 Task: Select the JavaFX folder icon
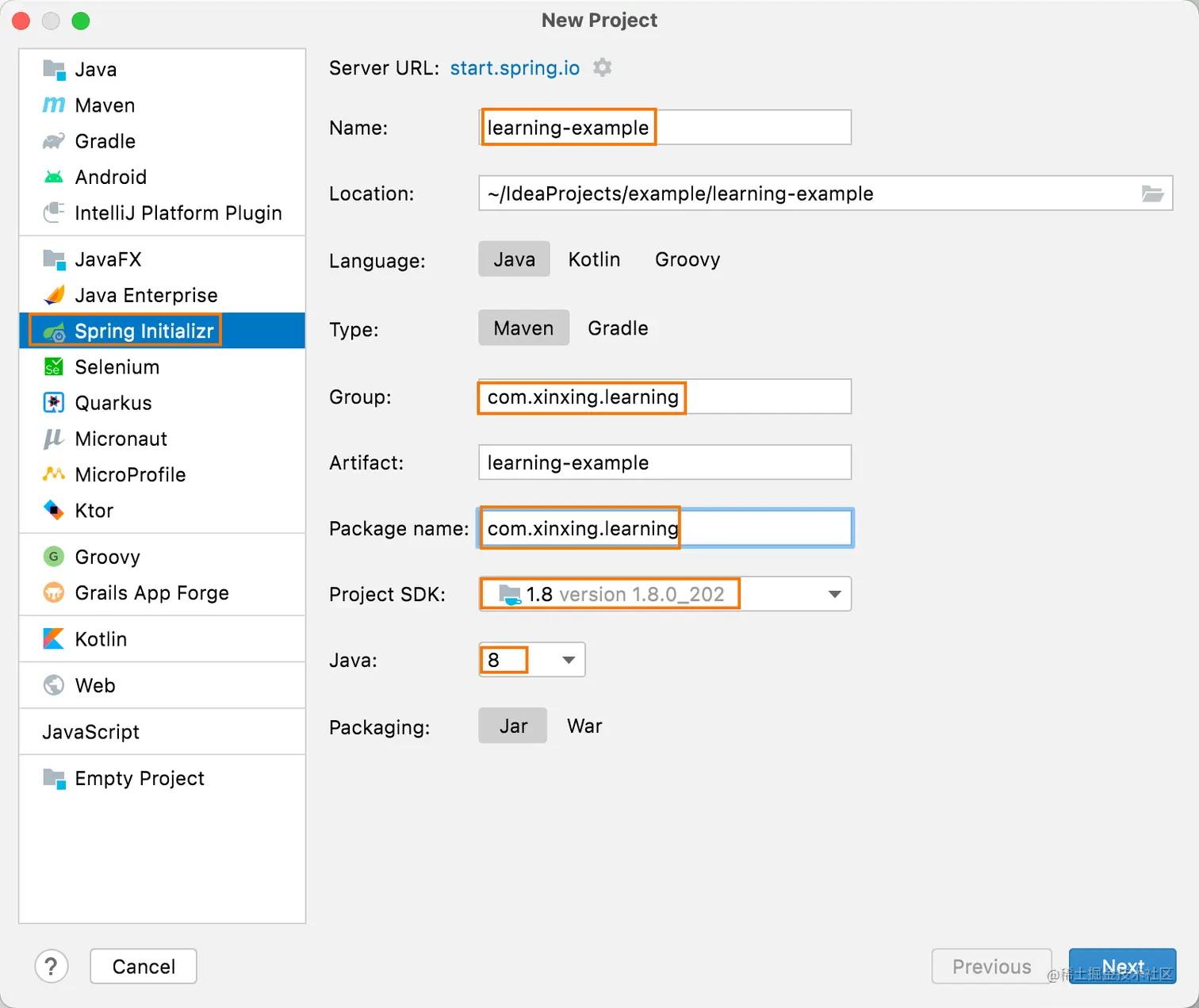(x=54, y=259)
